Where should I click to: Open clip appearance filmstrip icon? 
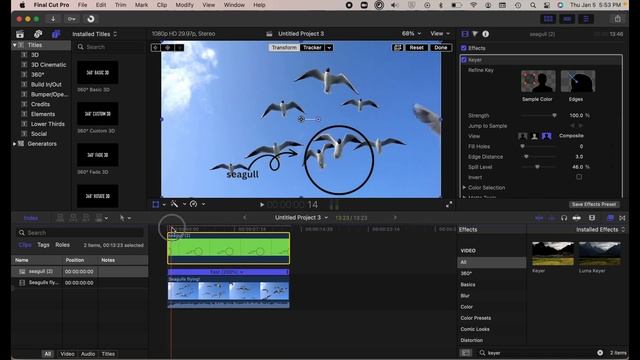[592, 218]
